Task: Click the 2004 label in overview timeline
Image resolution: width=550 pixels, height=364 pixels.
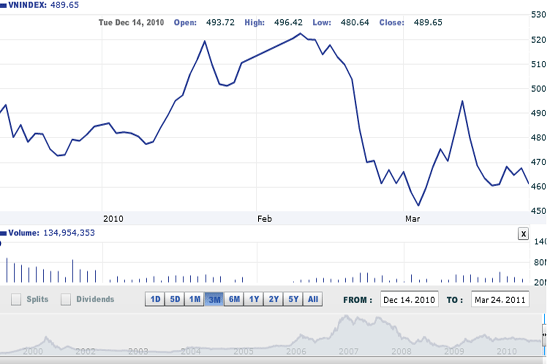Action: pos(190,351)
